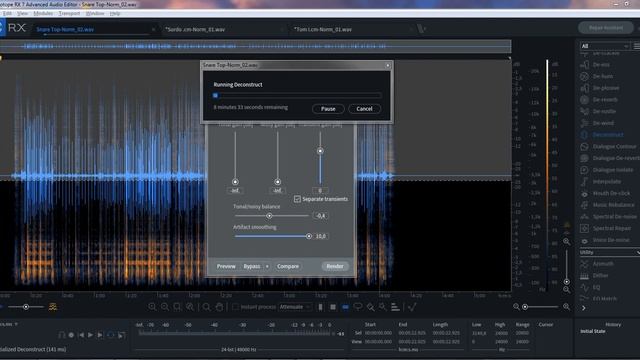Open the All module filter dropdown
640x360 pixels.
tap(604, 46)
